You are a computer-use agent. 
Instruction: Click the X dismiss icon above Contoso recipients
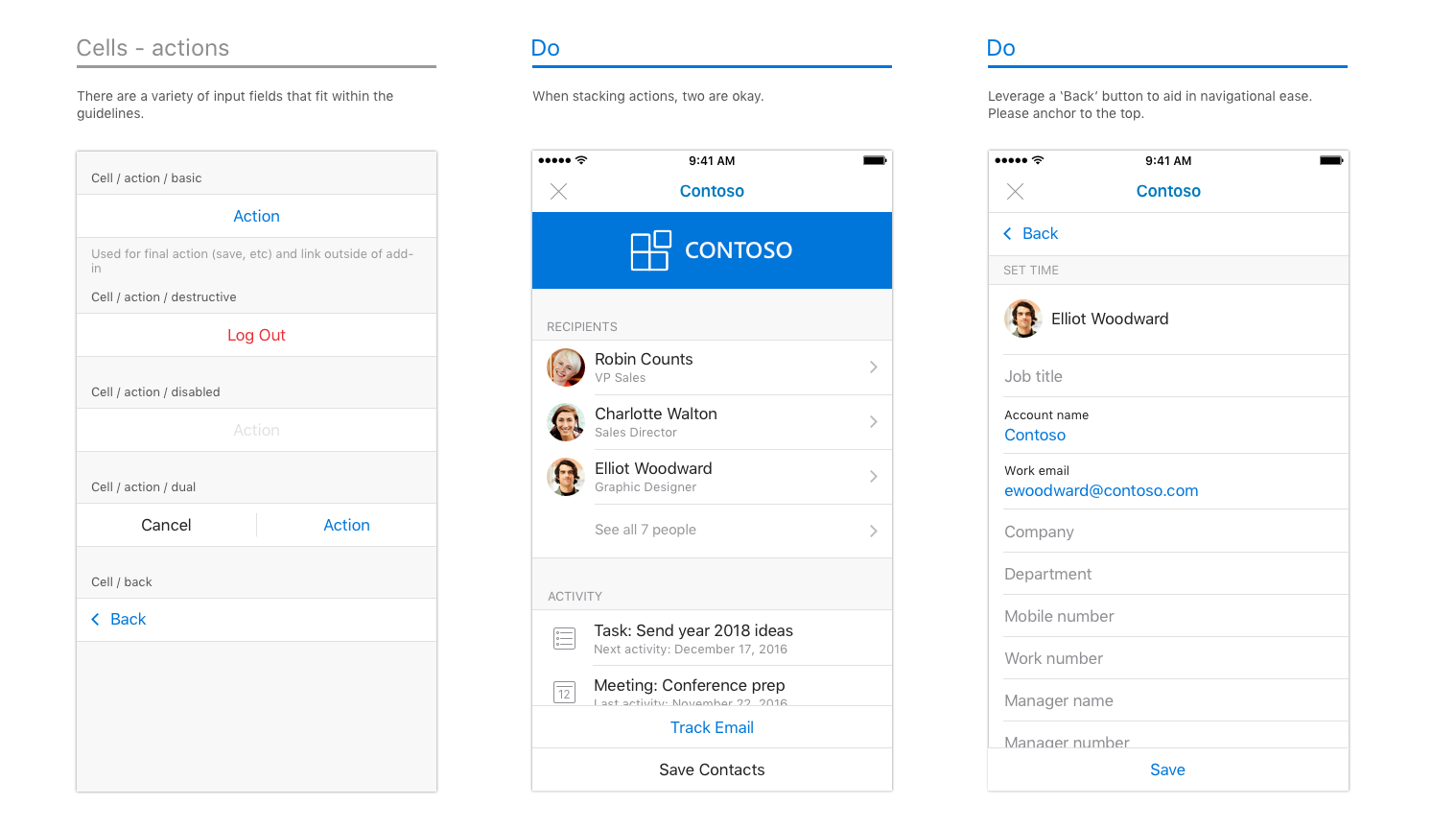point(559,191)
